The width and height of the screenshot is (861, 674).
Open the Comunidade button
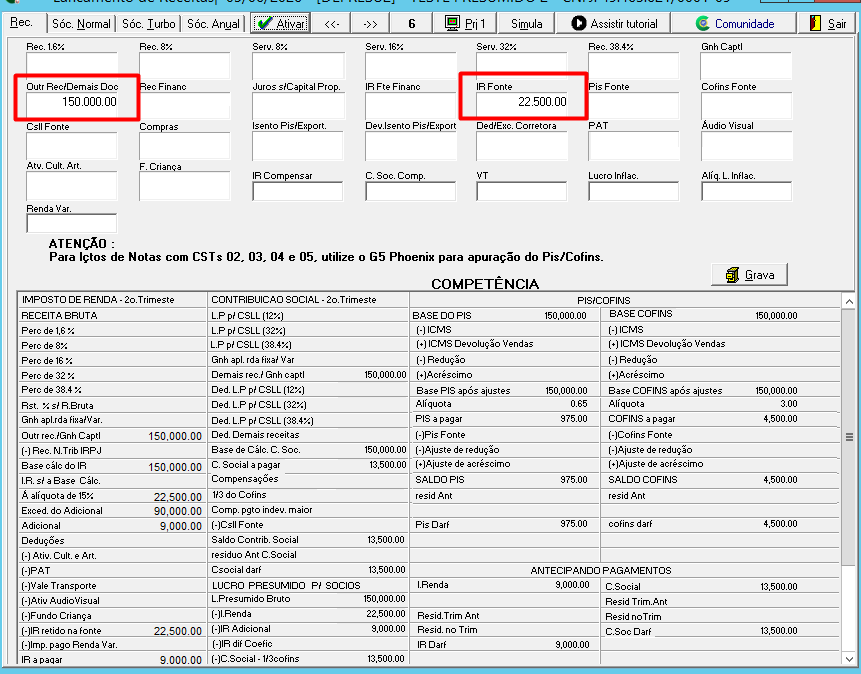(734, 24)
